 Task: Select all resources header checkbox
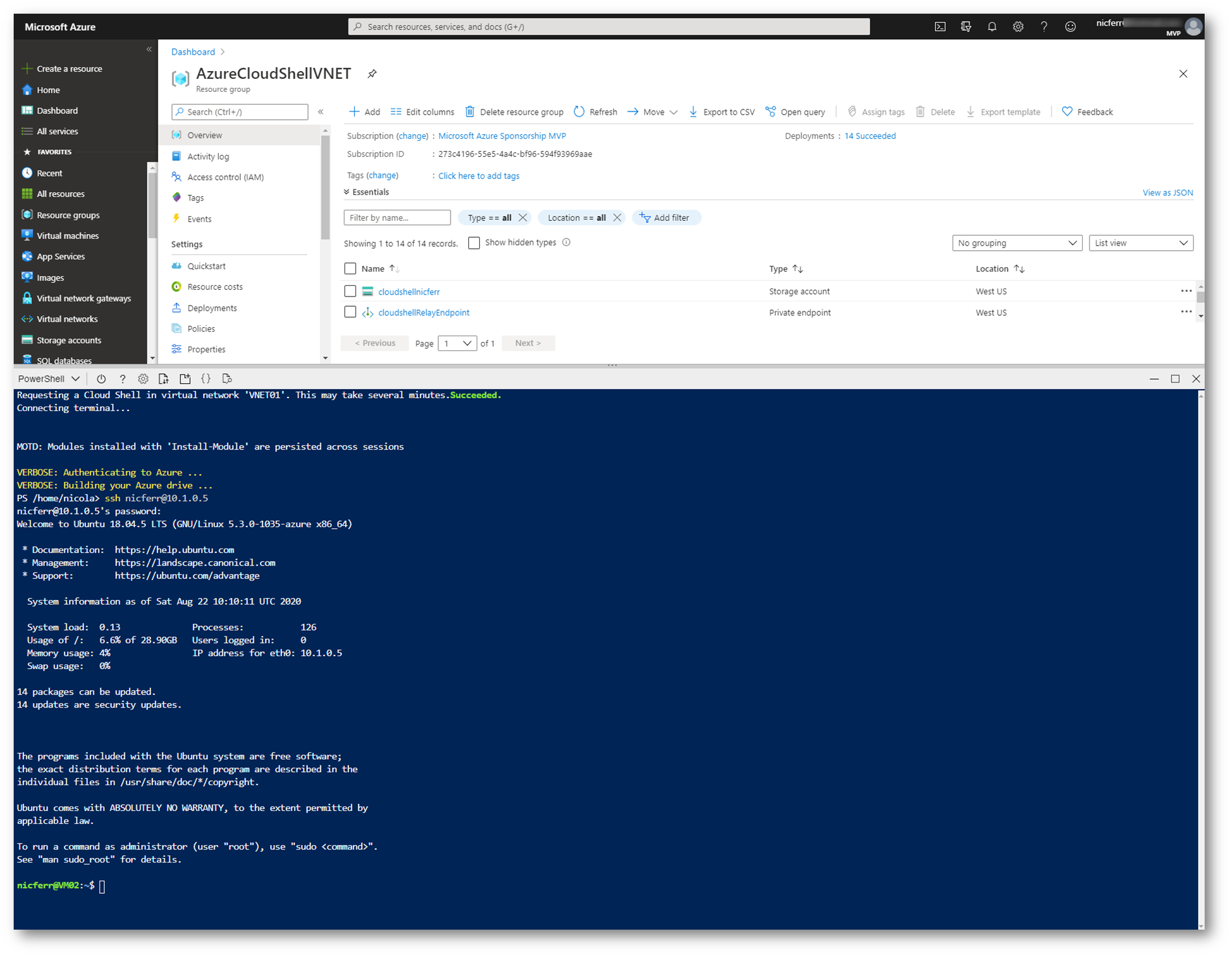[350, 268]
